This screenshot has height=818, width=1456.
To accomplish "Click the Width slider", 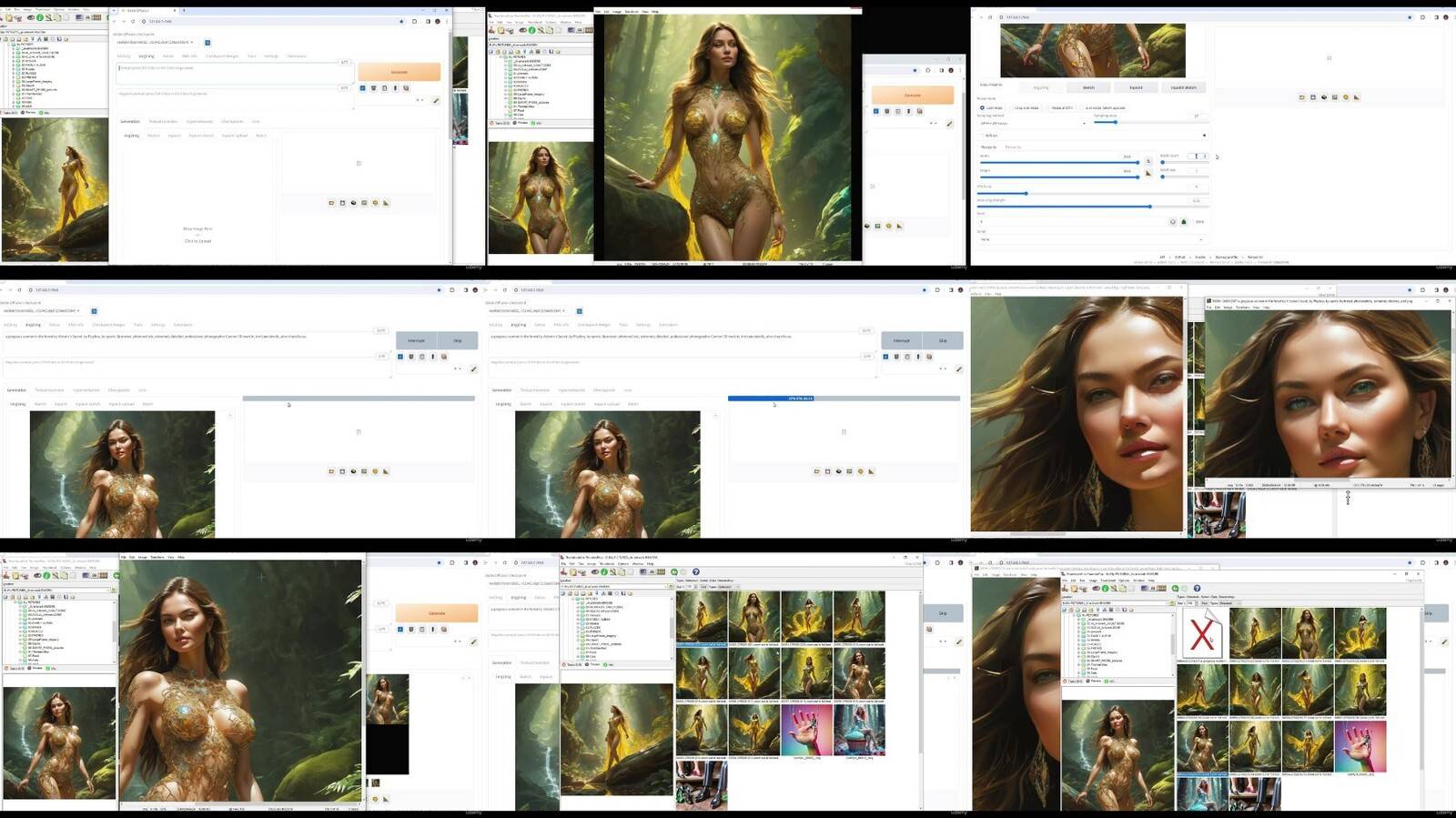I will [x=1059, y=162].
